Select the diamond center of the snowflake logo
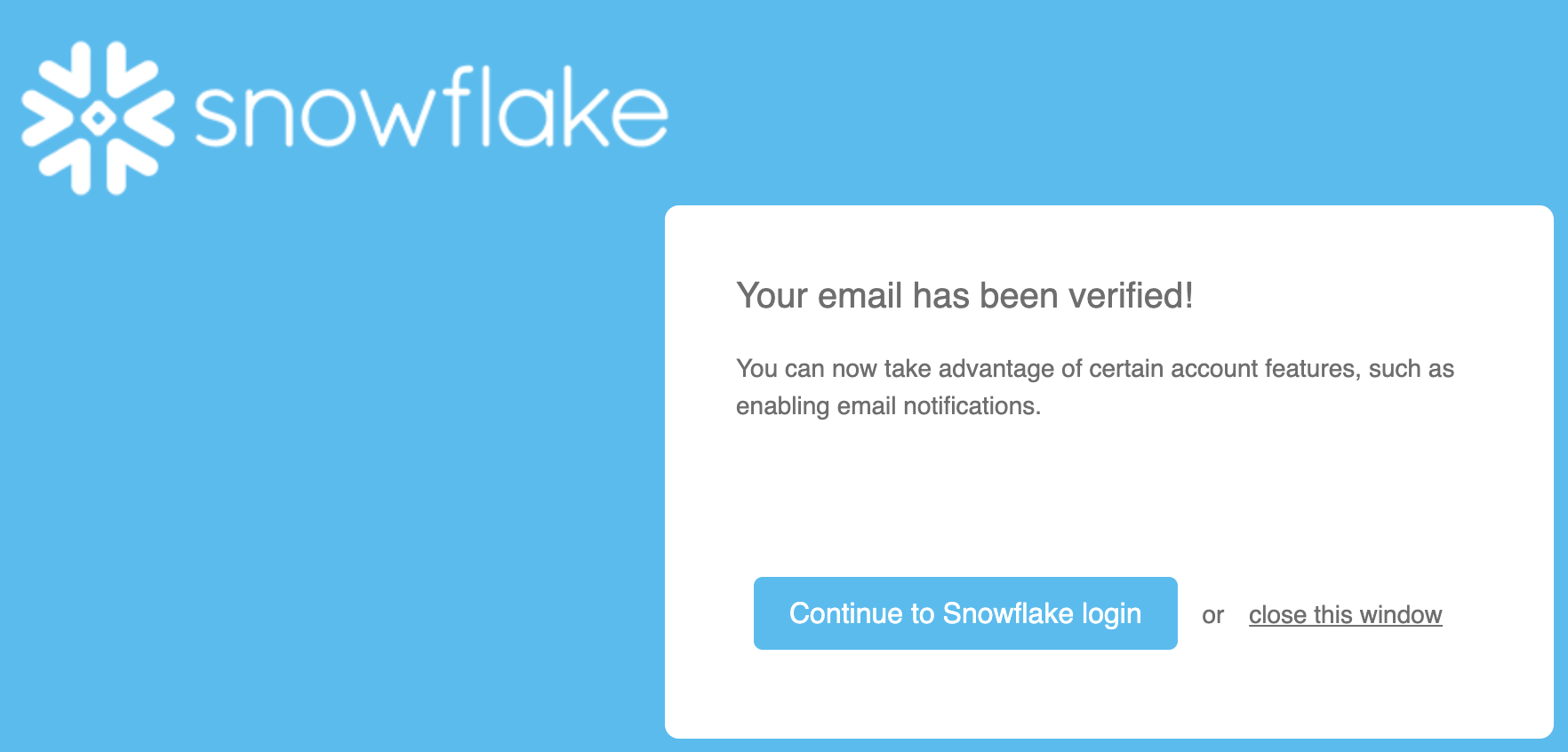 [x=98, y=116]
